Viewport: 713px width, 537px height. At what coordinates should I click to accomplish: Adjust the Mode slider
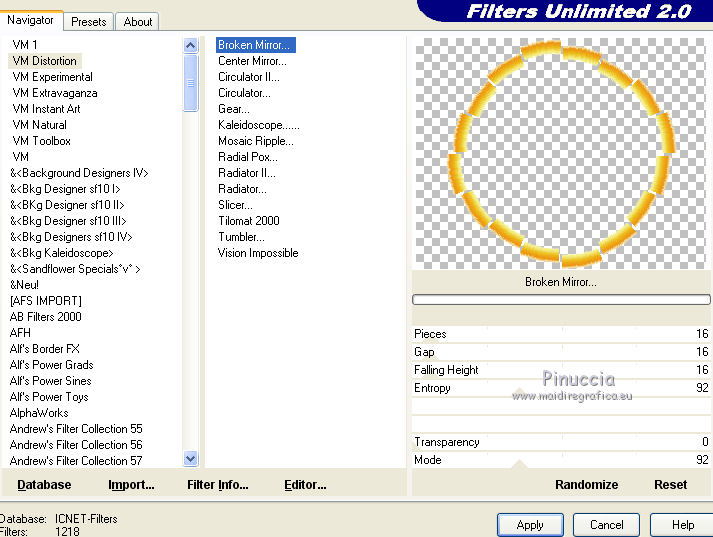(561, 460)
